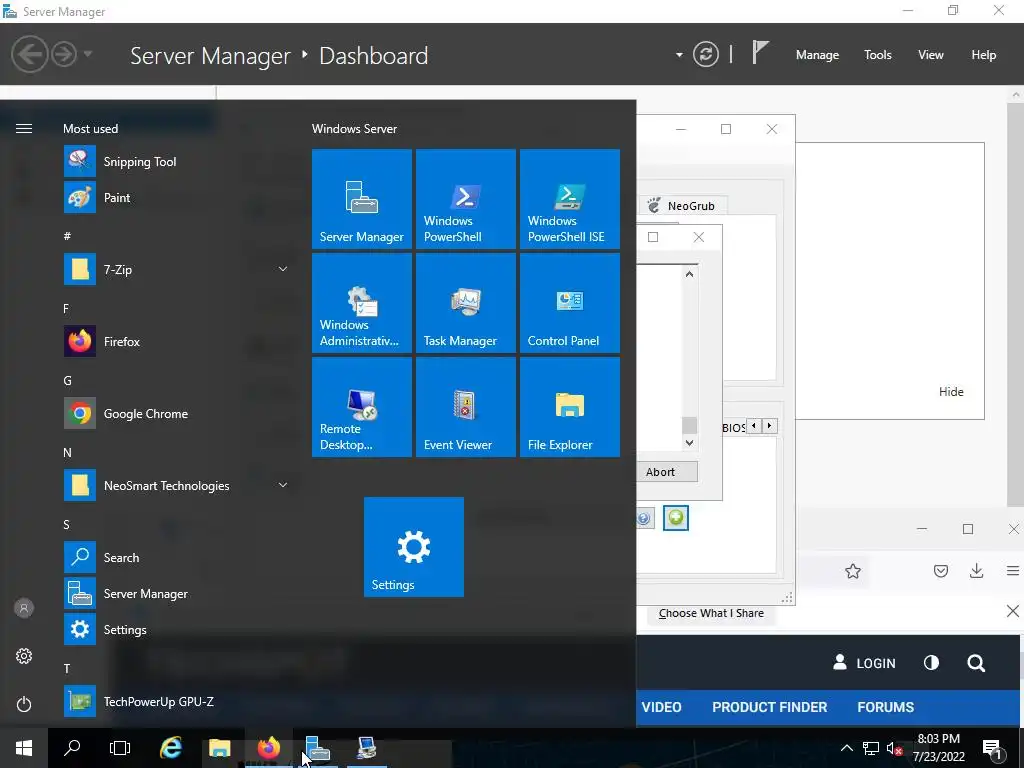Expand the 7-Zip folder
This screenshot has width=1024, height=768.
[283, 269]
